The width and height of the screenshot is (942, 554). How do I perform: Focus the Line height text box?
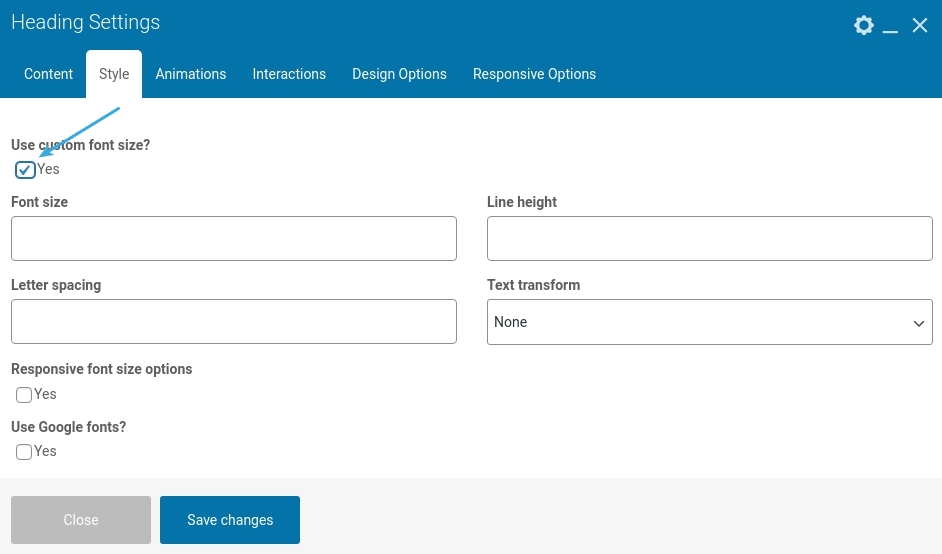pyautogui.click(x=709, y=238)
